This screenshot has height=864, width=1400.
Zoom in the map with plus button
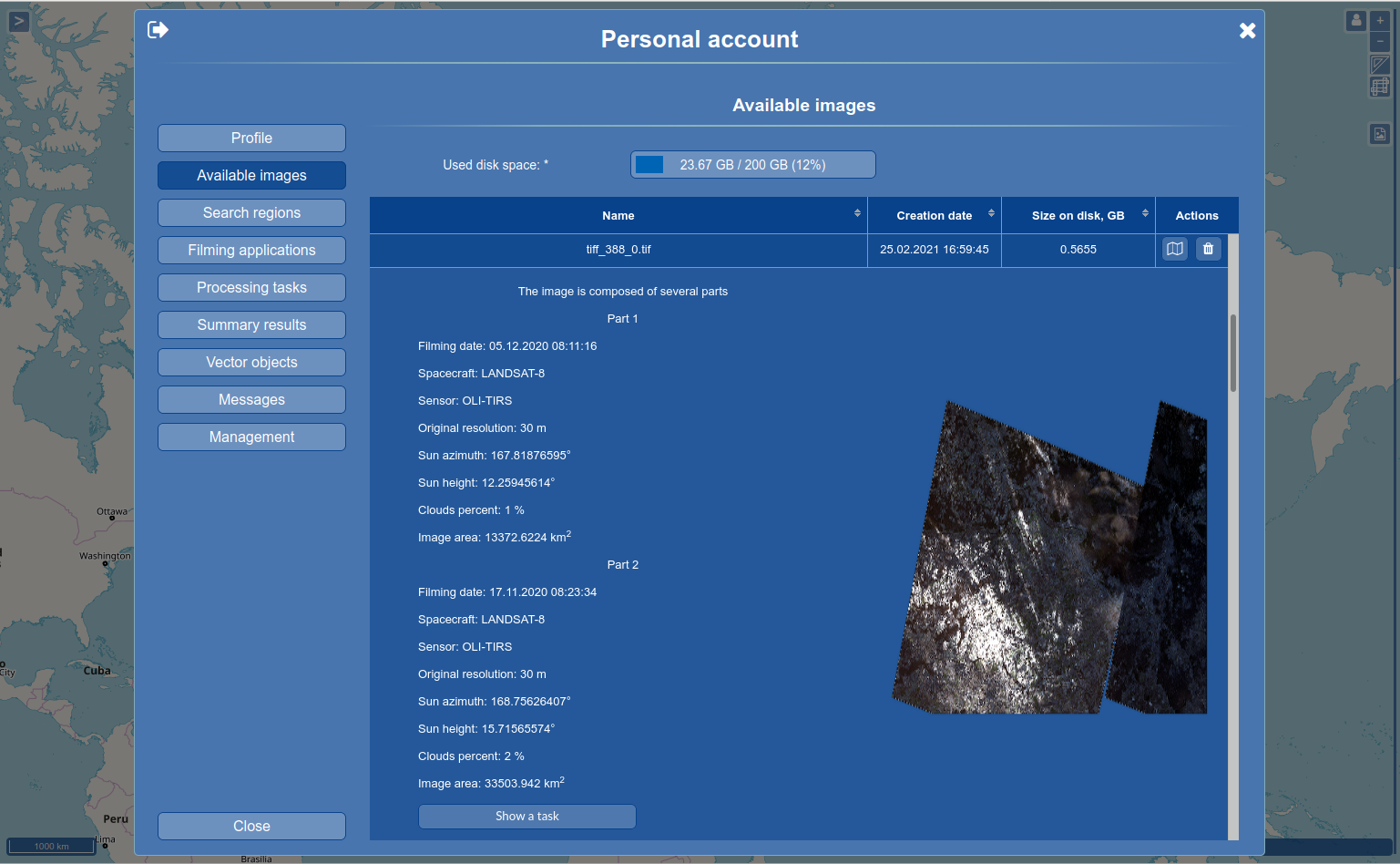1380,20
